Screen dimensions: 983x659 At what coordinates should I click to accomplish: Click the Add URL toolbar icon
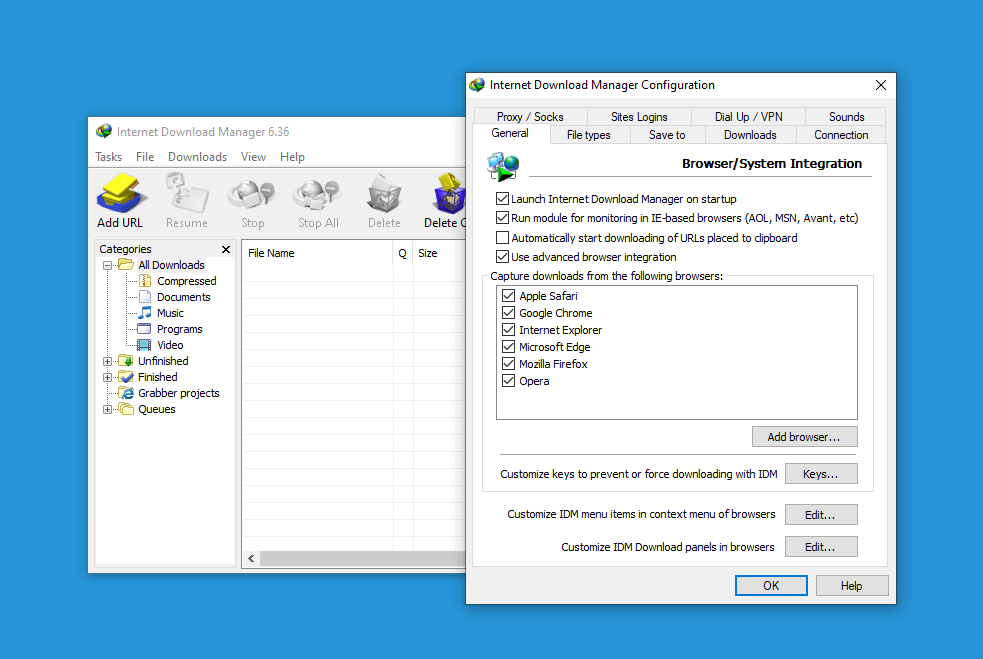[x=122, y=193]
